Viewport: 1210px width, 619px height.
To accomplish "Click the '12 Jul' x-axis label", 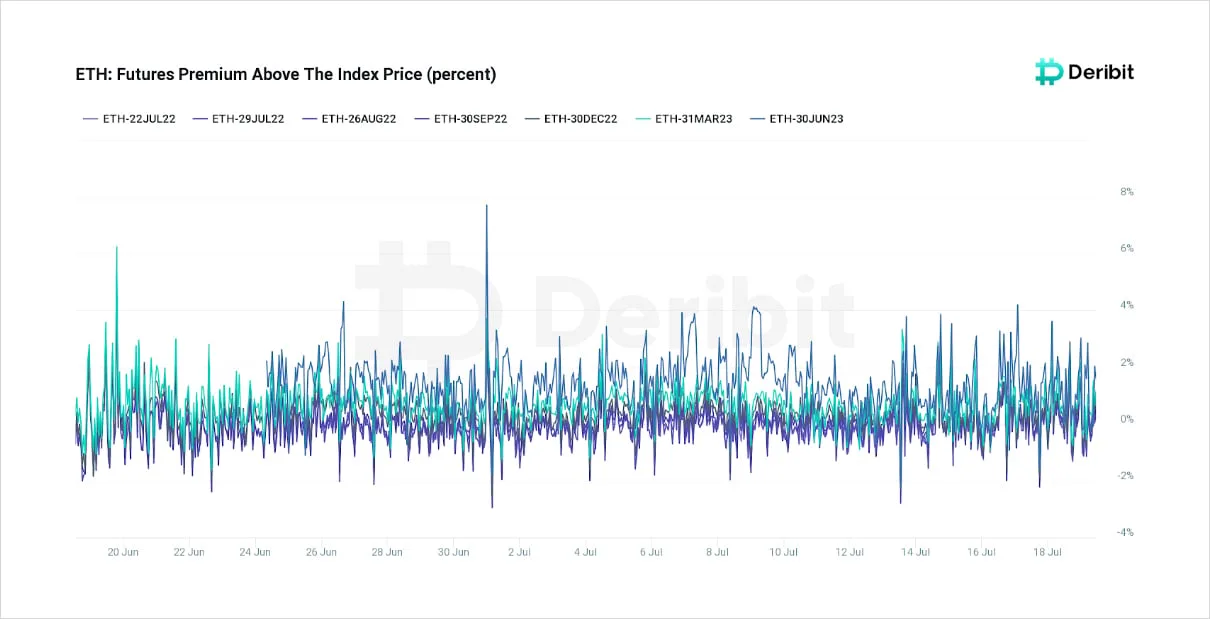I will click(849, 551).
